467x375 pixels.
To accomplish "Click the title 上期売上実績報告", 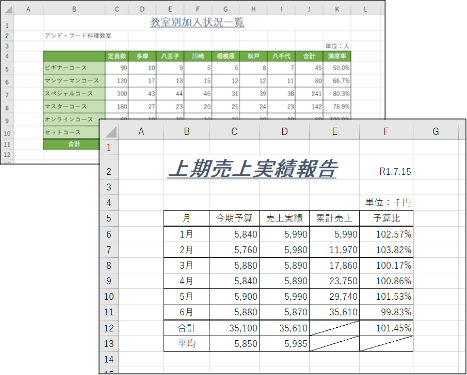I will tap(252, 168).
